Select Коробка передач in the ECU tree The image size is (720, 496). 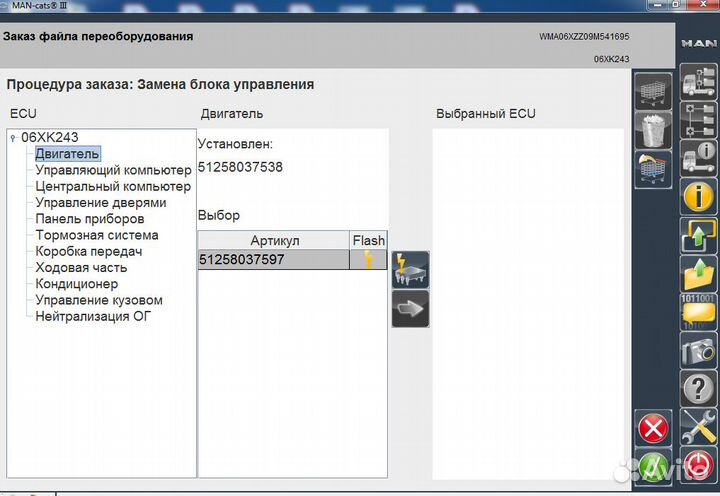coord(89,251)
